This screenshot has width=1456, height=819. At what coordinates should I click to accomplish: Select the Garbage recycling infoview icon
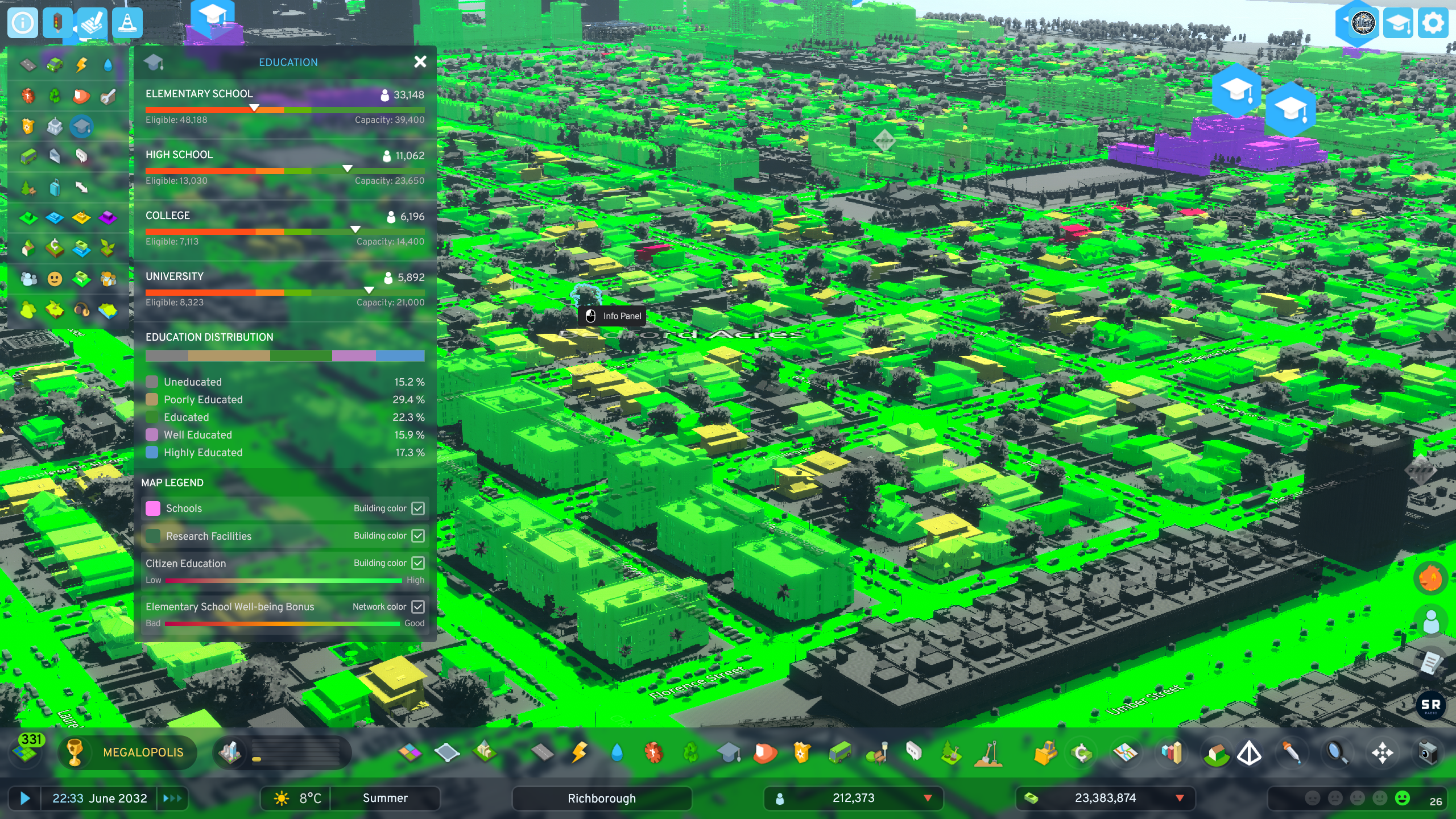(x=55, y=96)
